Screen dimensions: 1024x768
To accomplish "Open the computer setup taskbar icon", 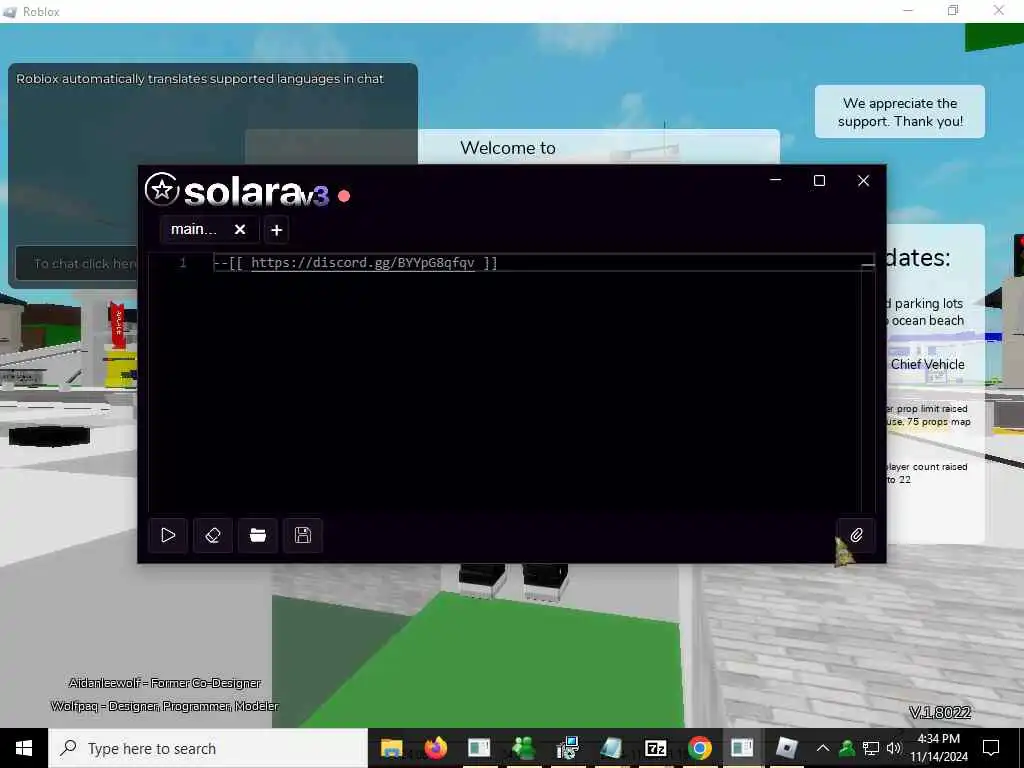I will (x=568, y=748).
